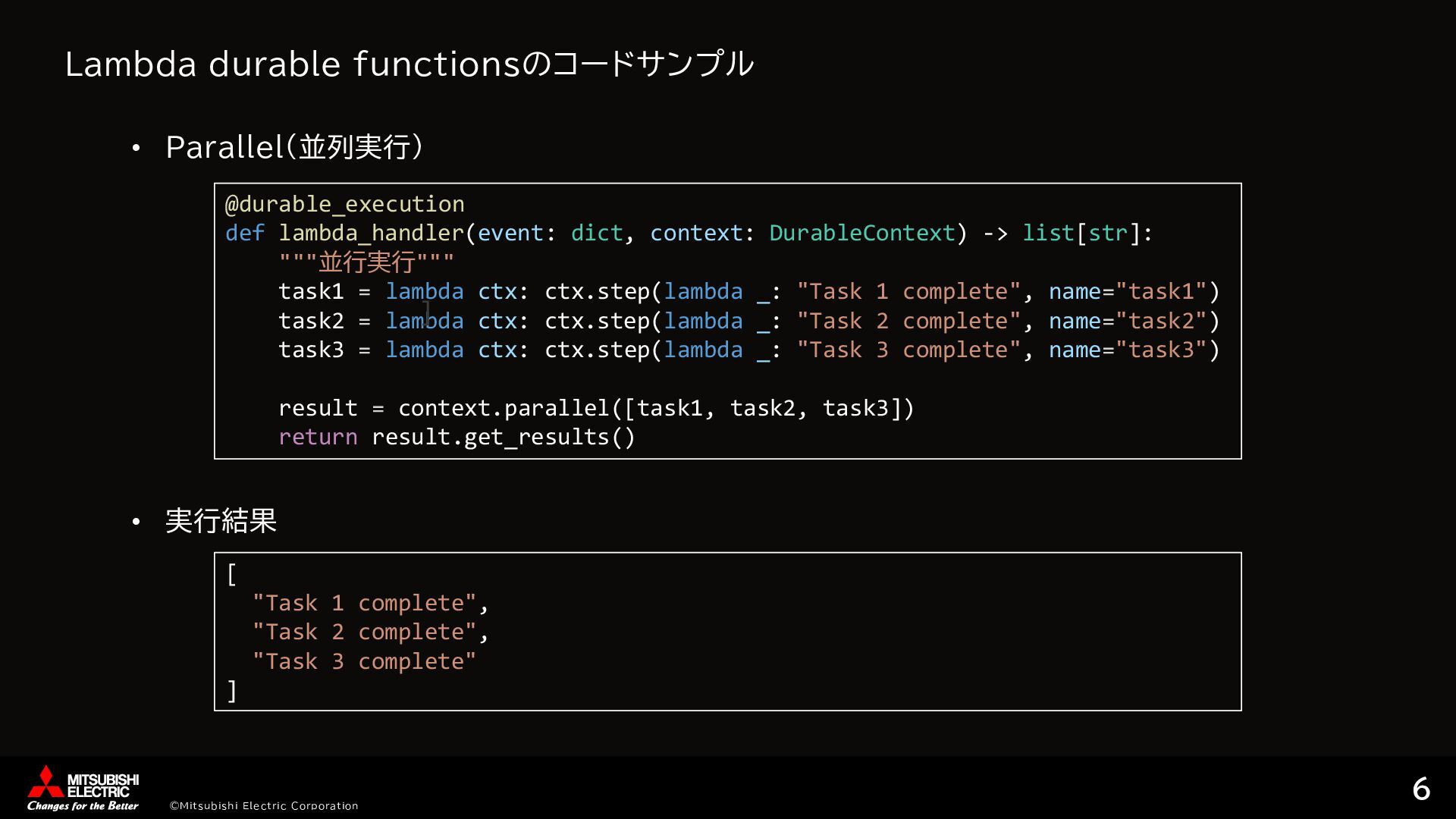Click the DurableContext type annotation

(862, 233)
